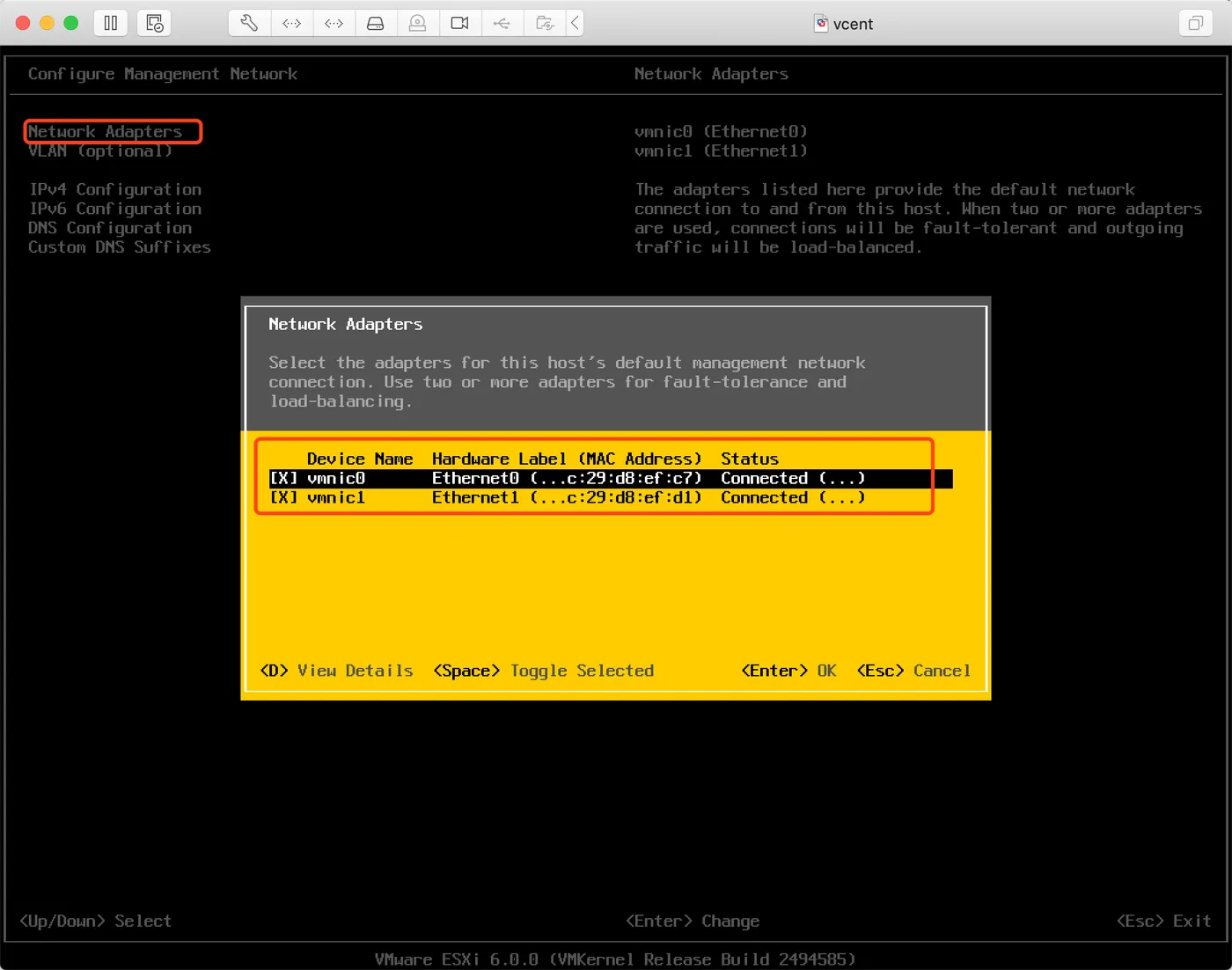Pause the virtual machine
Screen dimensions: 1232x970
click(111, 23)
